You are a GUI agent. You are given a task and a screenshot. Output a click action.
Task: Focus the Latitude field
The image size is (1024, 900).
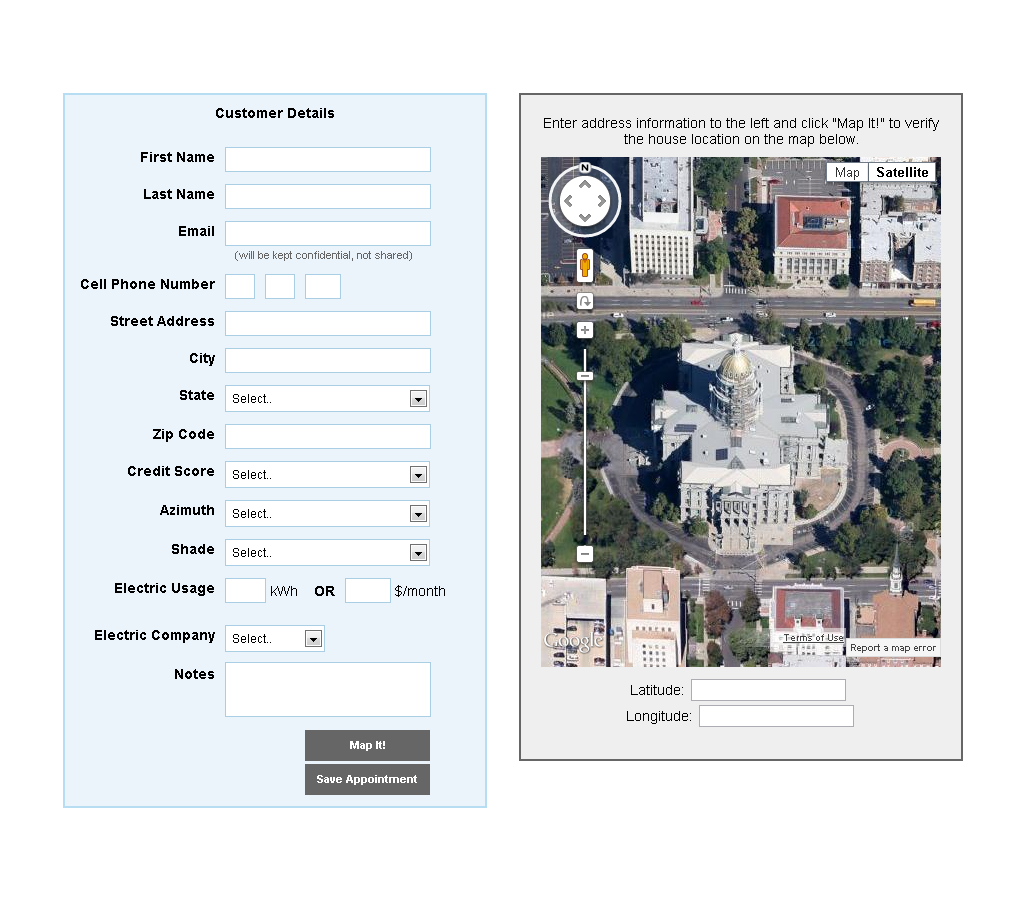(768, 690)
